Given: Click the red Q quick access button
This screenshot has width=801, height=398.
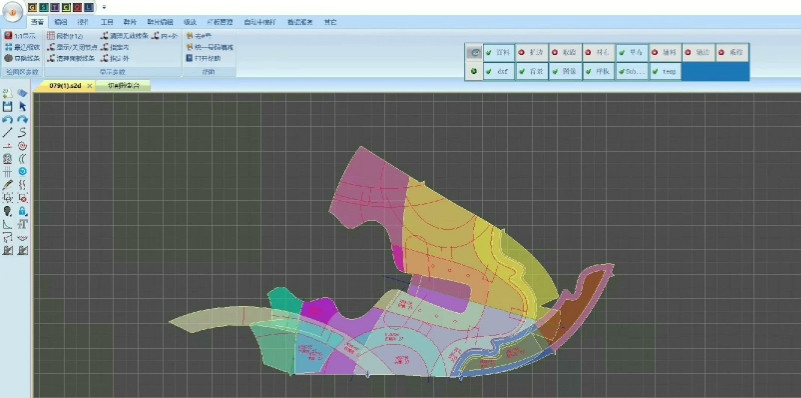Looking at the screenshot, I should point(77,7).
